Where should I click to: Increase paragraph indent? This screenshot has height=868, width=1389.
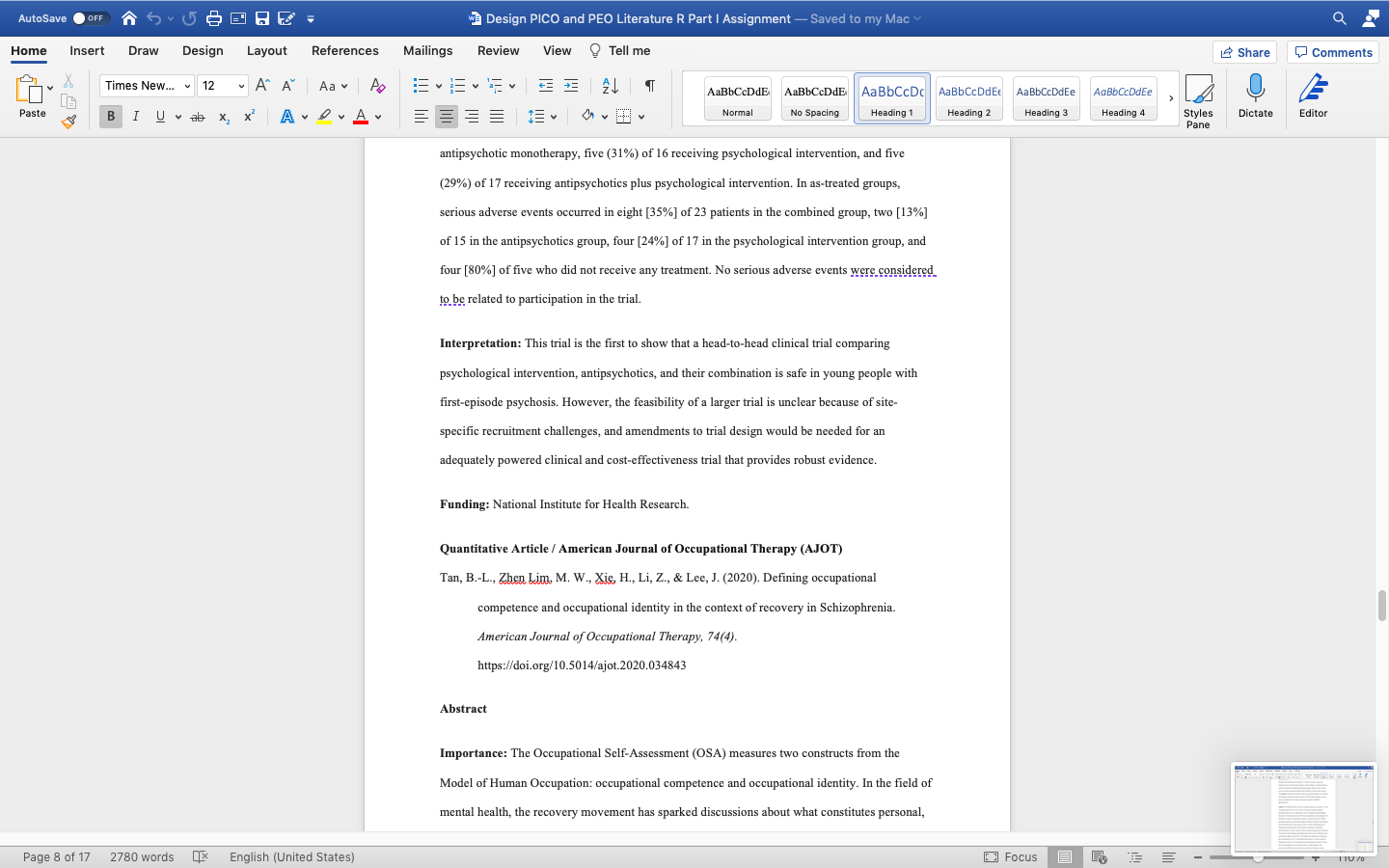tap(571, 86)
